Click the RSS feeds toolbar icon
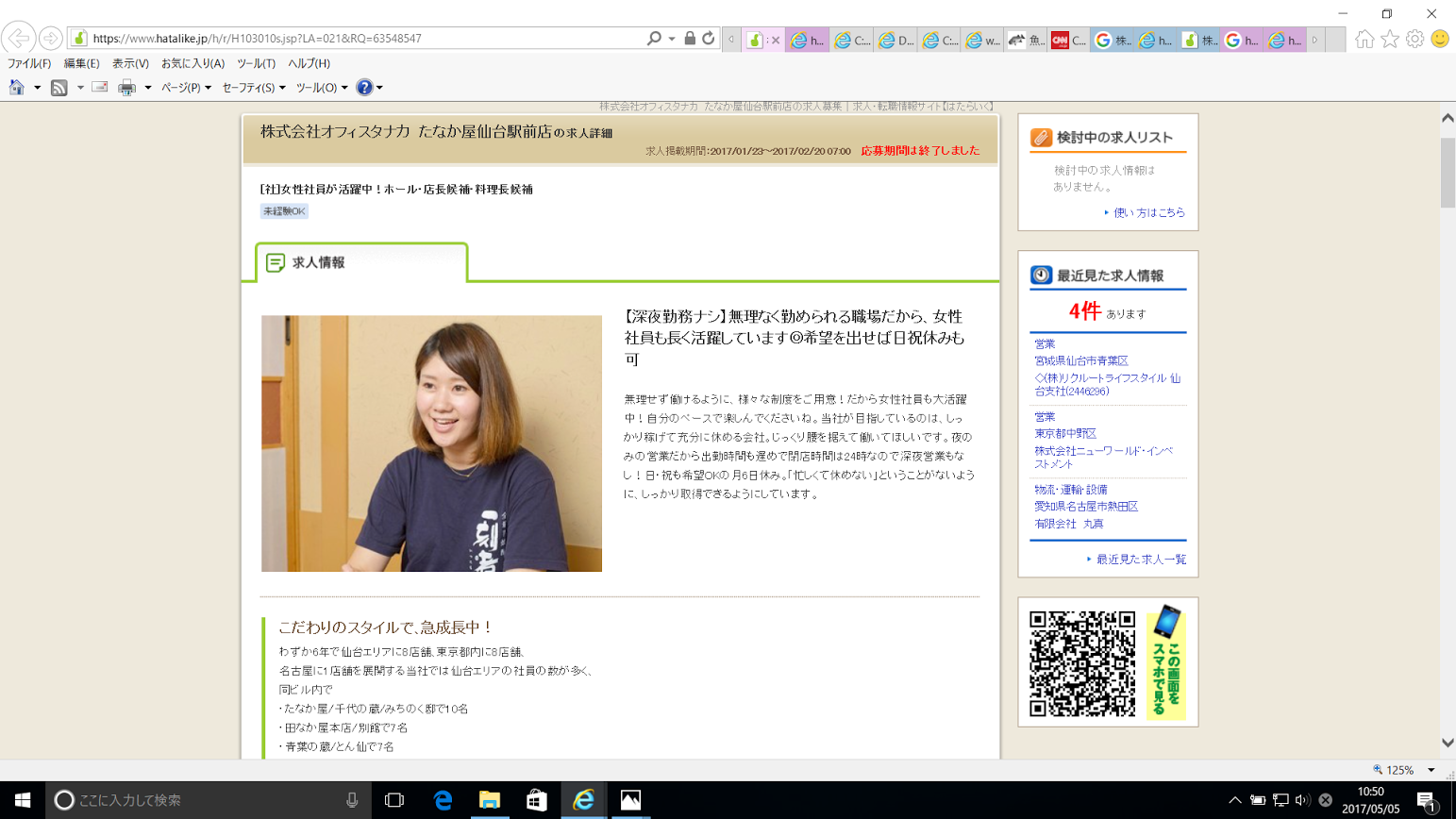 click(59, 88)
